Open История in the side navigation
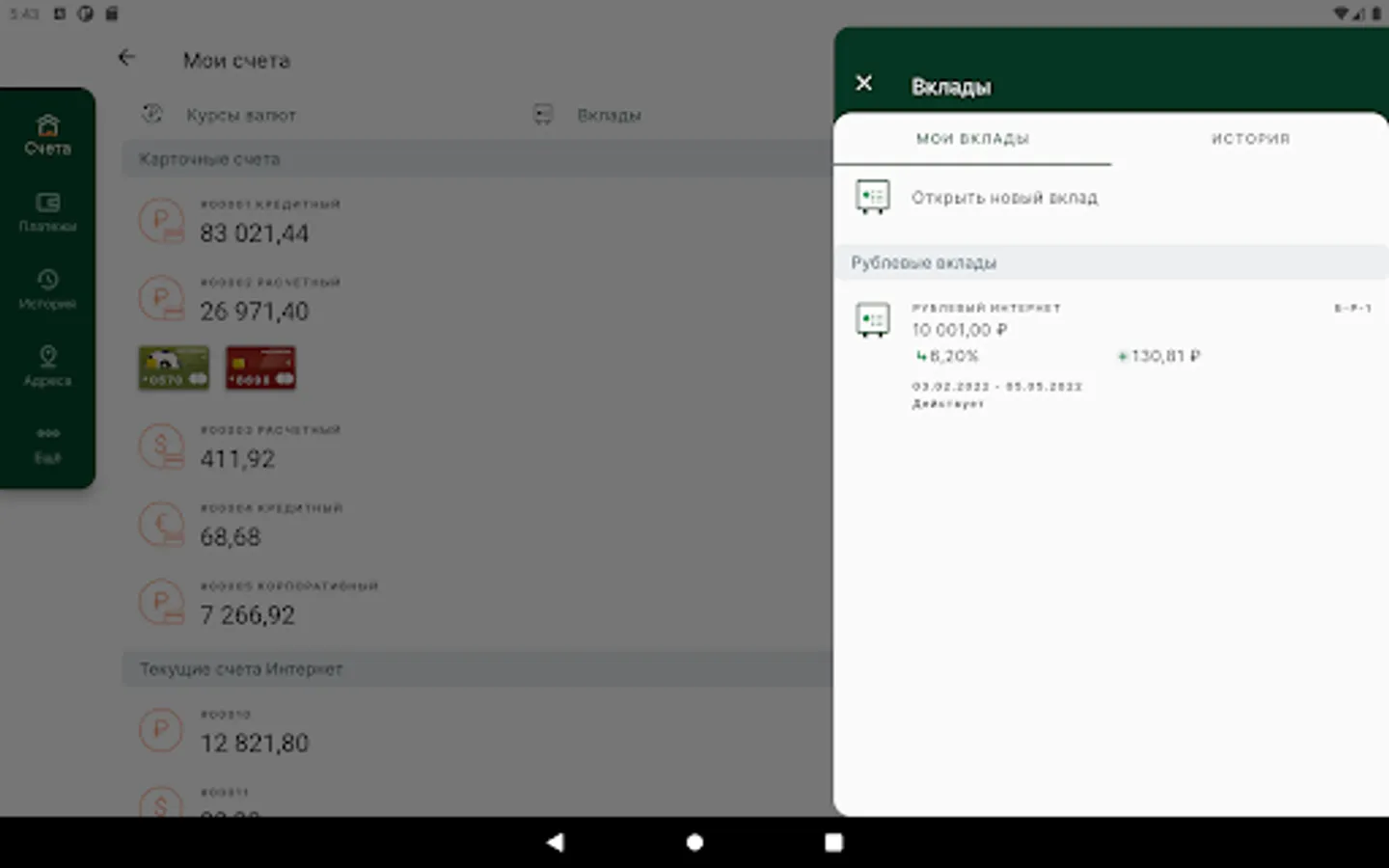The width and height of the screenshot is (1389, 868). 47,289
